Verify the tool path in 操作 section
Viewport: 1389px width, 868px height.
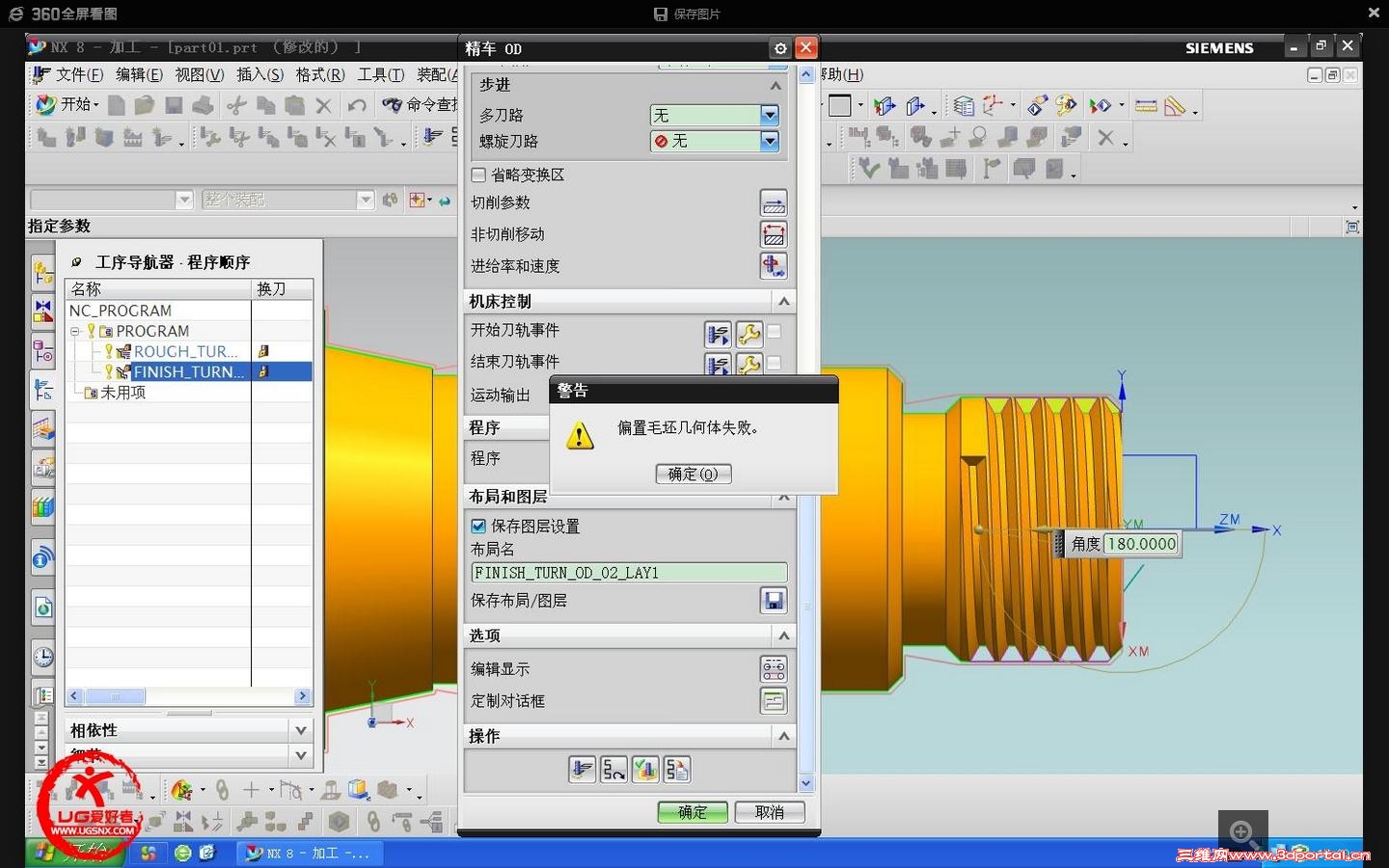tap(645, 770)
